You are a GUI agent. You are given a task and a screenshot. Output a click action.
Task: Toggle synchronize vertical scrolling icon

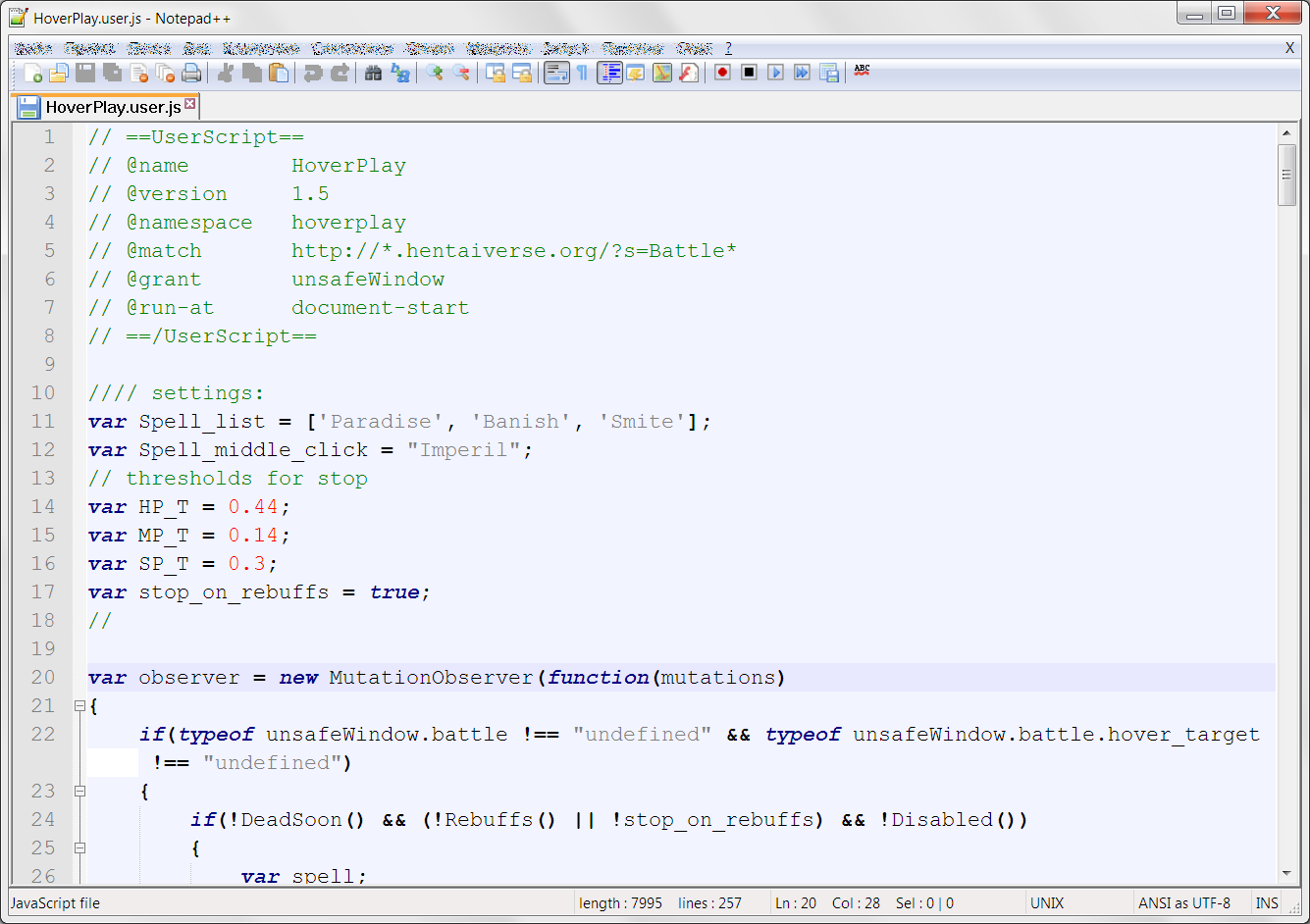496,73
